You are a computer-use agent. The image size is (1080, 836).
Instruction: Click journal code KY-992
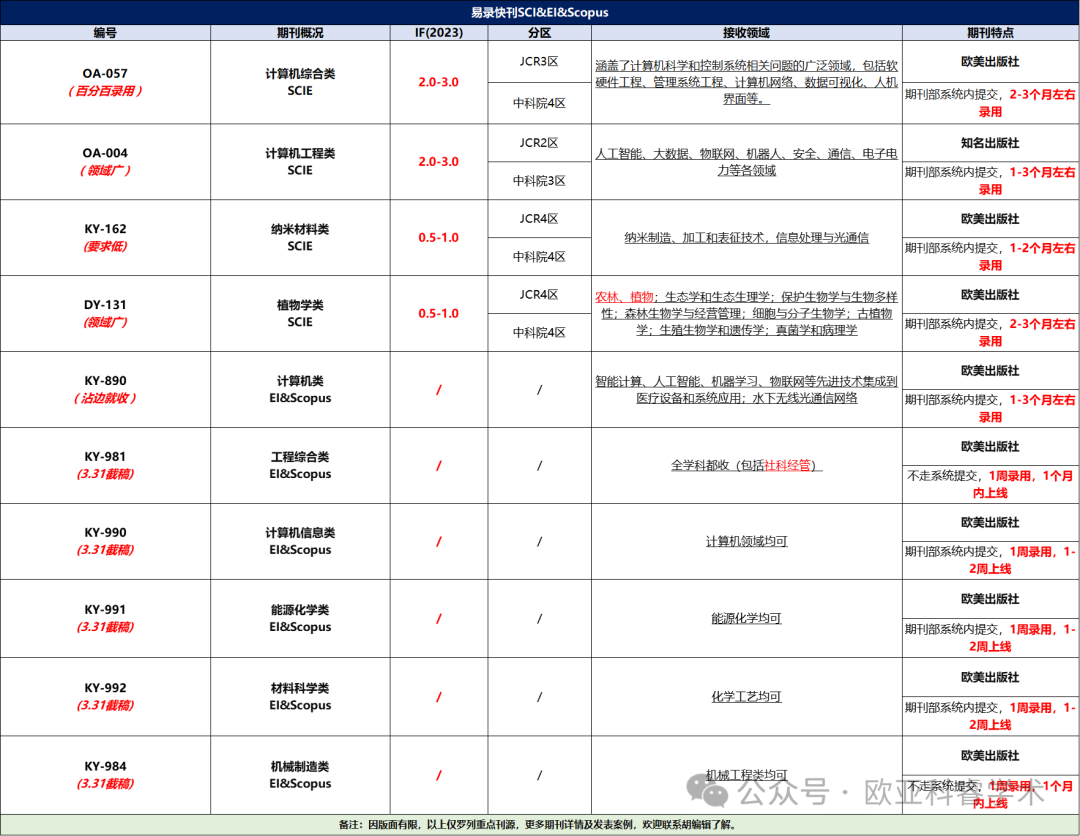point(105,688)
